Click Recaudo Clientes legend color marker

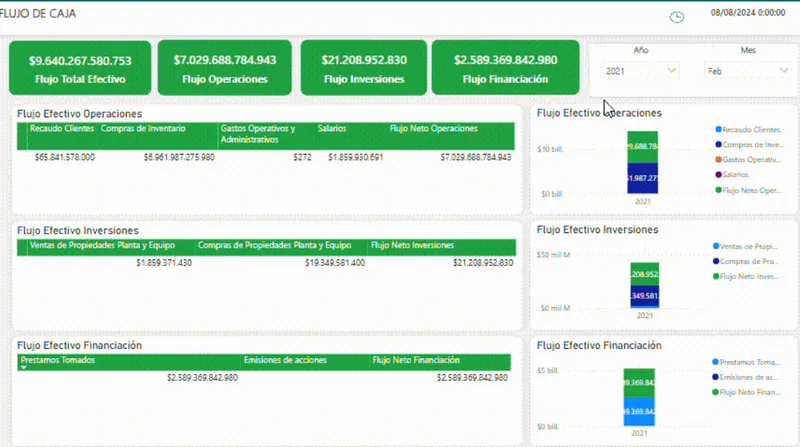point(718,130)
